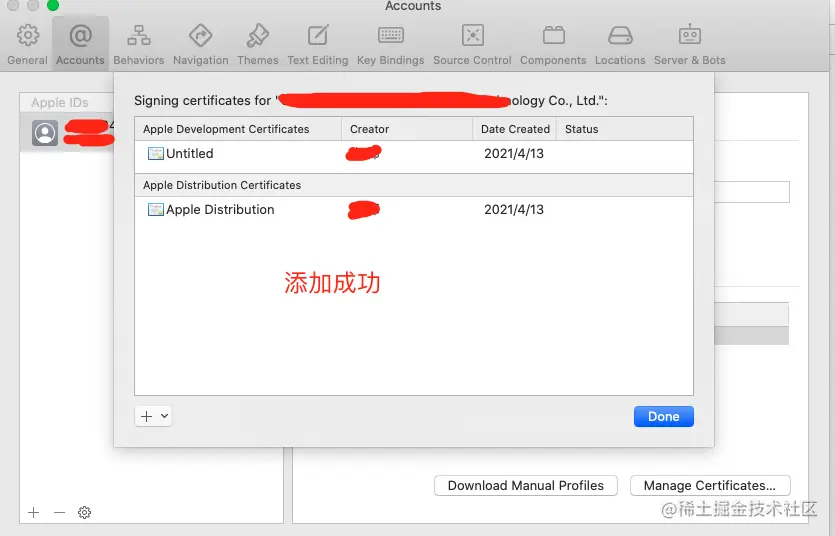Switch to Navigation preferences
Screen dimensions: 835x536
201,45
